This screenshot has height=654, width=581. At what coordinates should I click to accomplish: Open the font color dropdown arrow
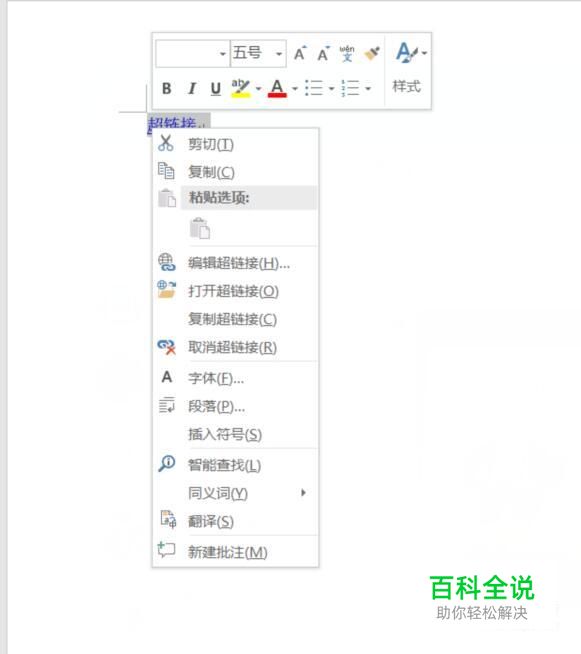[295, 88]
